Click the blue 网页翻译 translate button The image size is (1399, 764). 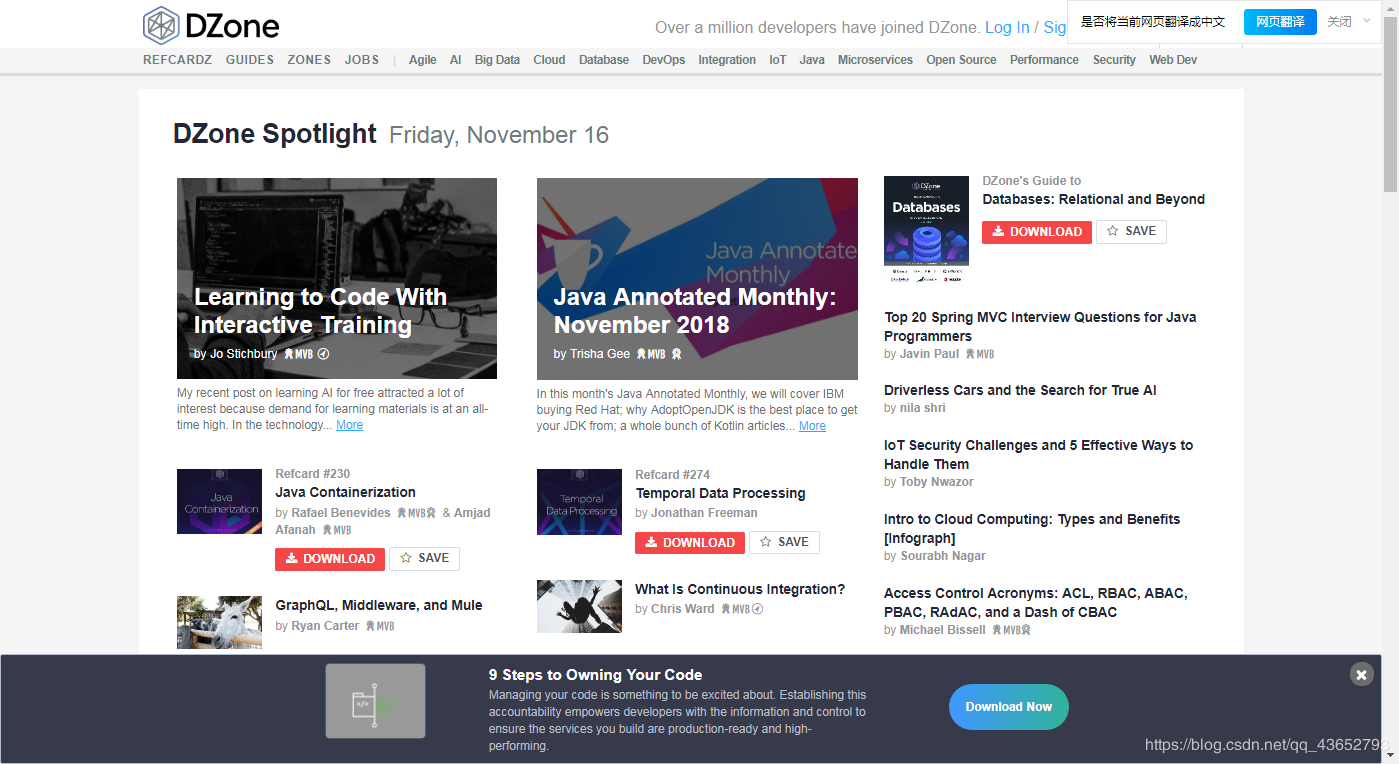(1280, 22)
